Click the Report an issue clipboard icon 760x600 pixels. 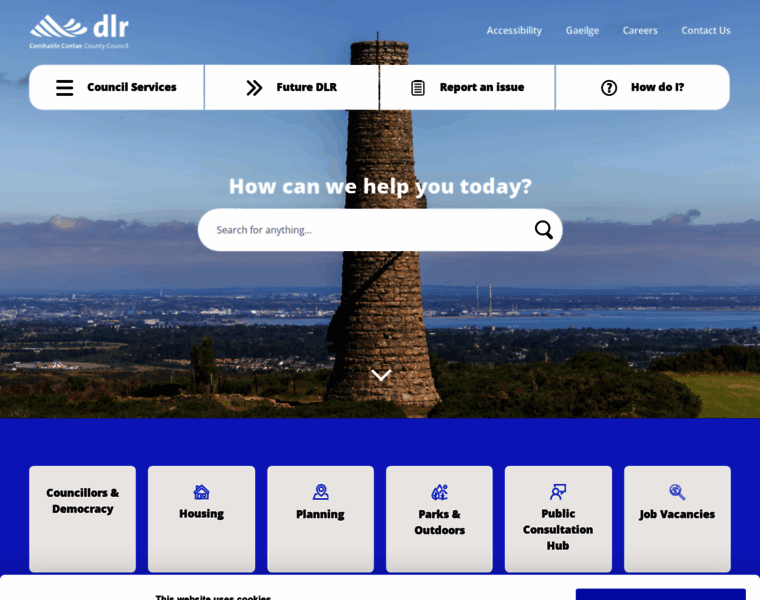(418, 88)
